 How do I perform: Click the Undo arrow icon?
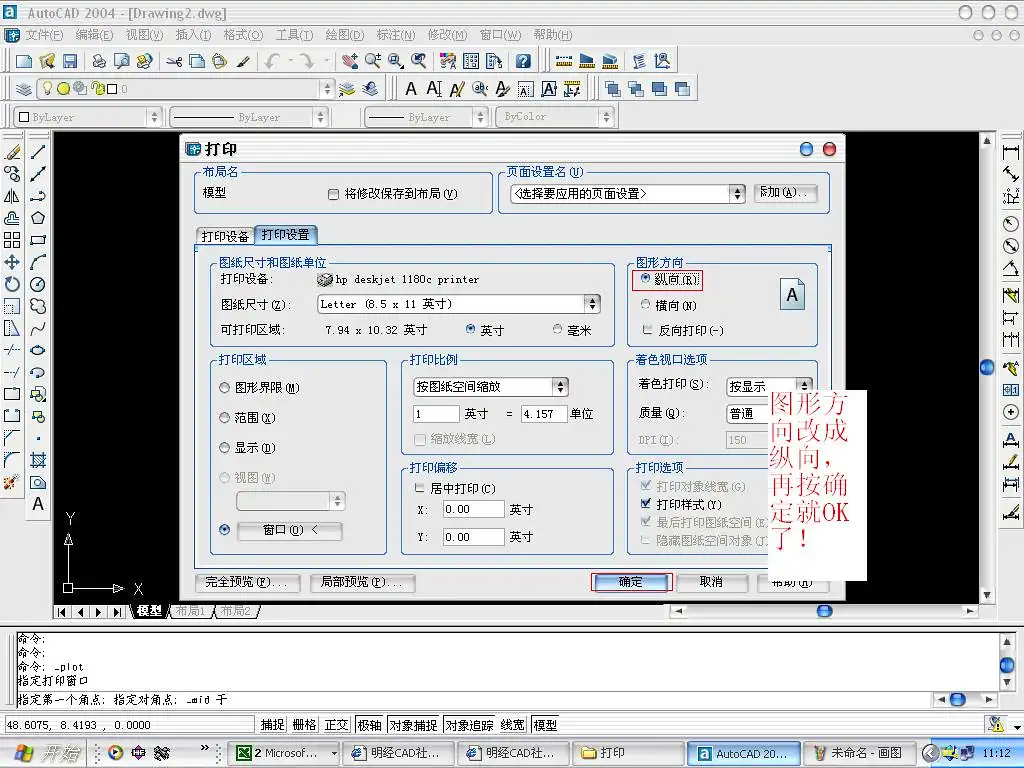pos(272,61)
